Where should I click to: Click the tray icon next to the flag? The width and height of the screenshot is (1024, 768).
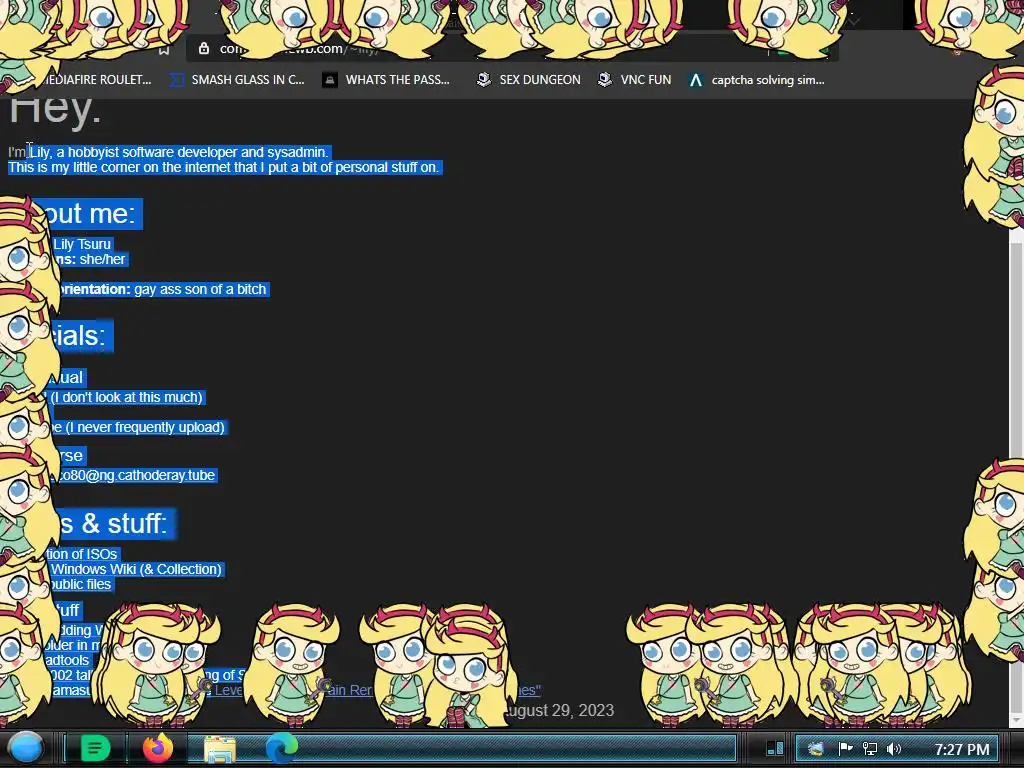click(x=816, y=749)
